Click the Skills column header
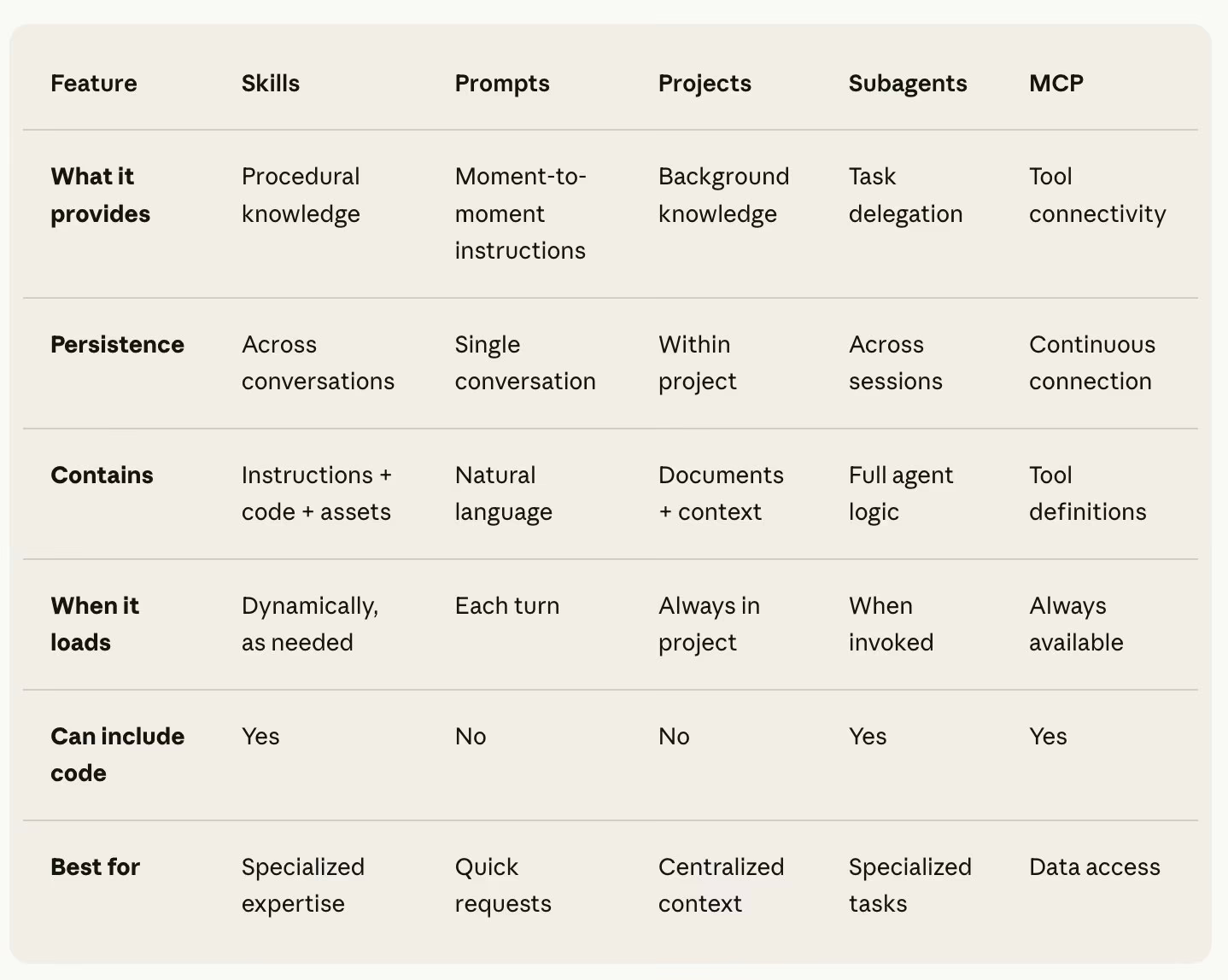This screenshot has width=1228, height=980. tap(270, 84)
